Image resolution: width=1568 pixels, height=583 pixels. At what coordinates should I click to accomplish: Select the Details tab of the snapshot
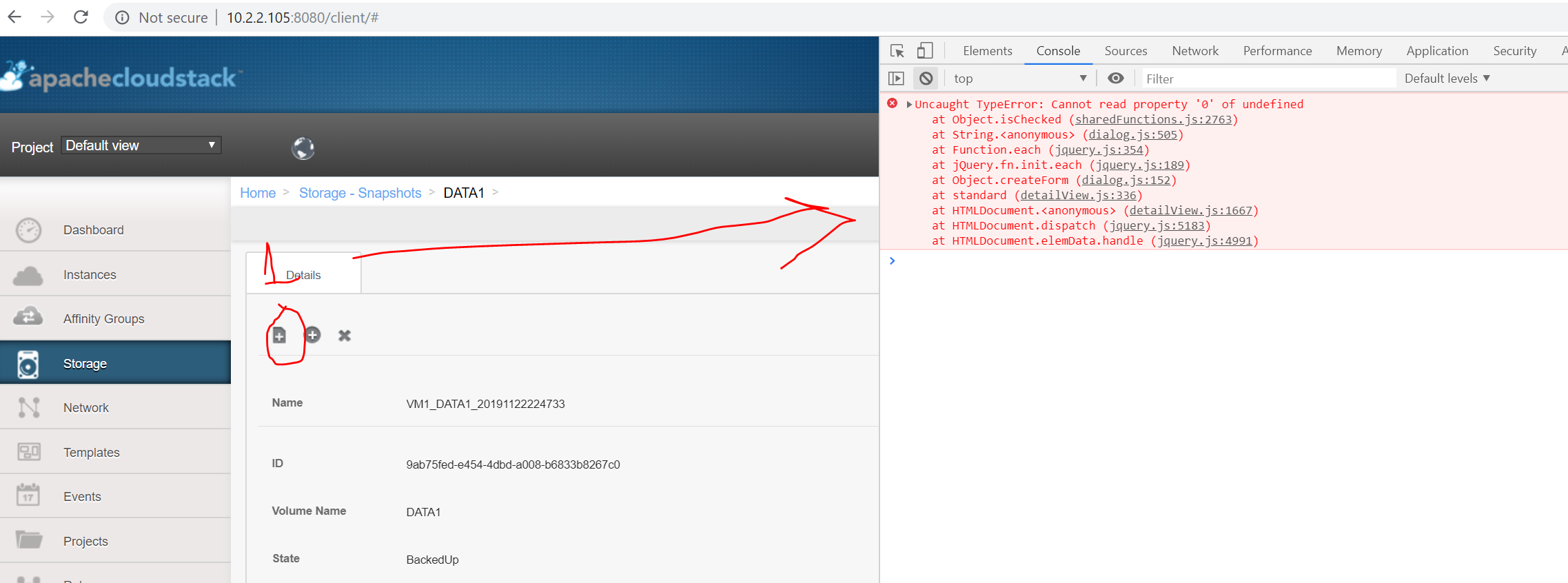point(303,275)
